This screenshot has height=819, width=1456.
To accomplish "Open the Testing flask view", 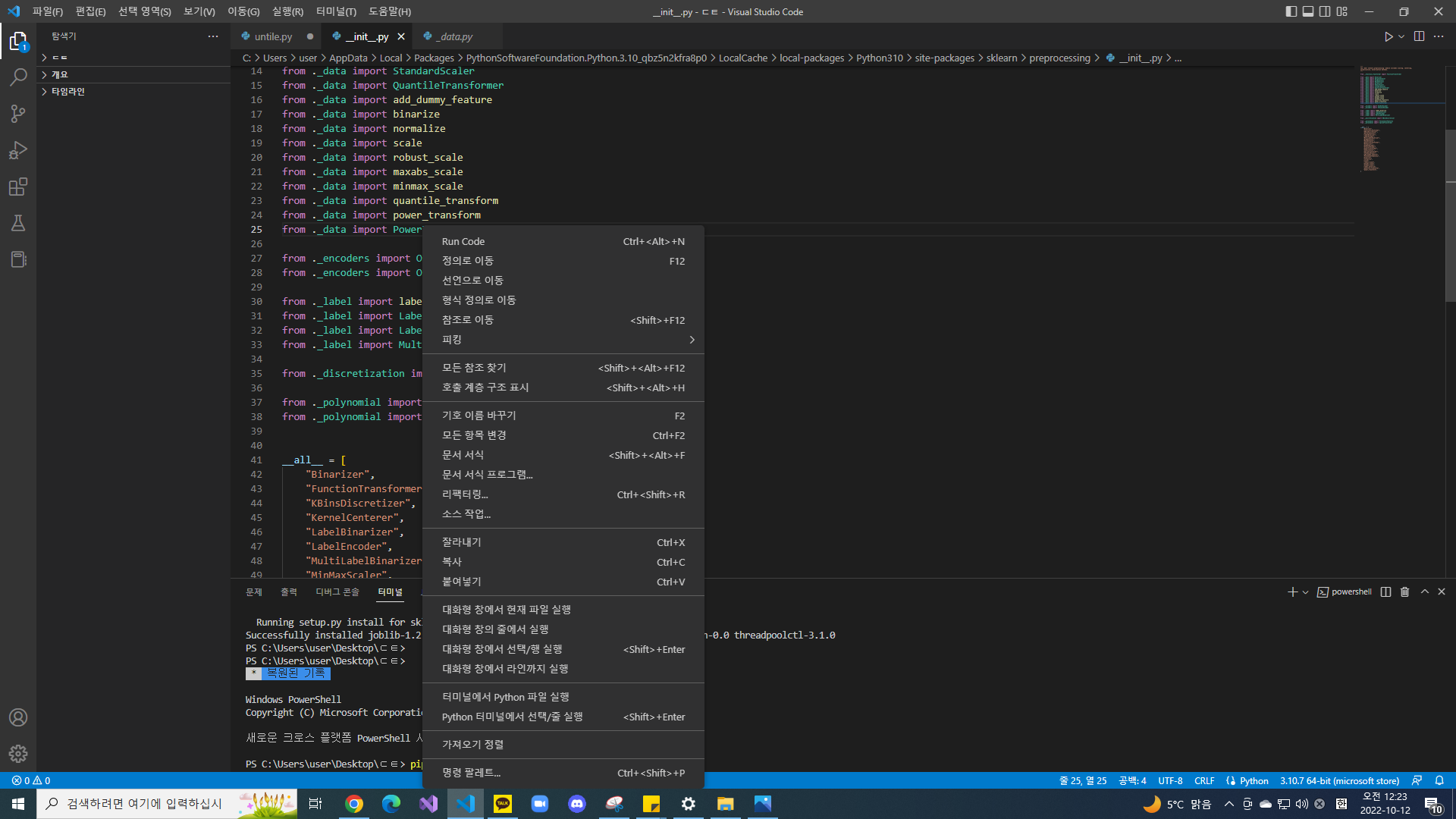I will click(18, 223).
